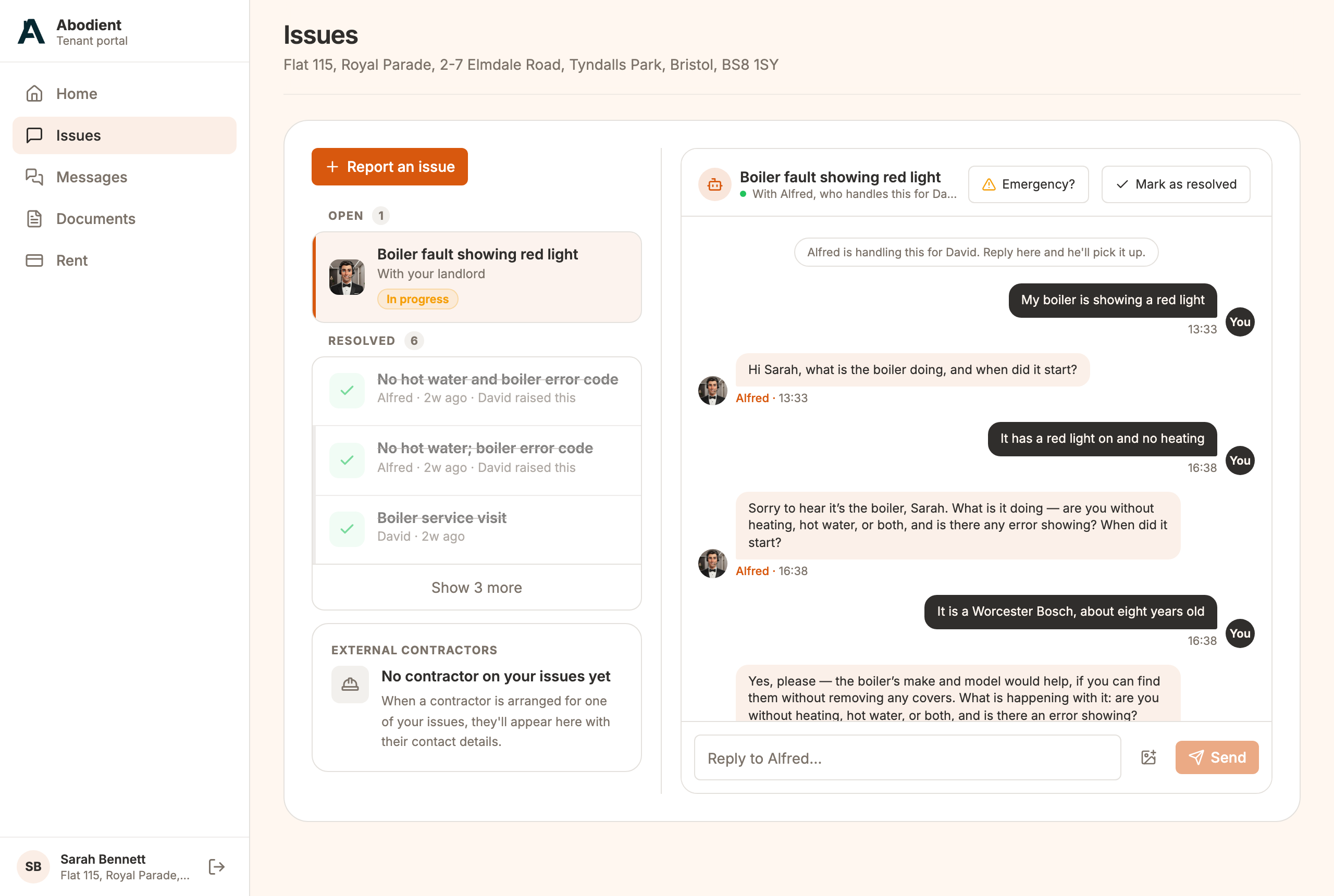
Task: Click the SB user avatar
Action: (x=33, y=867)
